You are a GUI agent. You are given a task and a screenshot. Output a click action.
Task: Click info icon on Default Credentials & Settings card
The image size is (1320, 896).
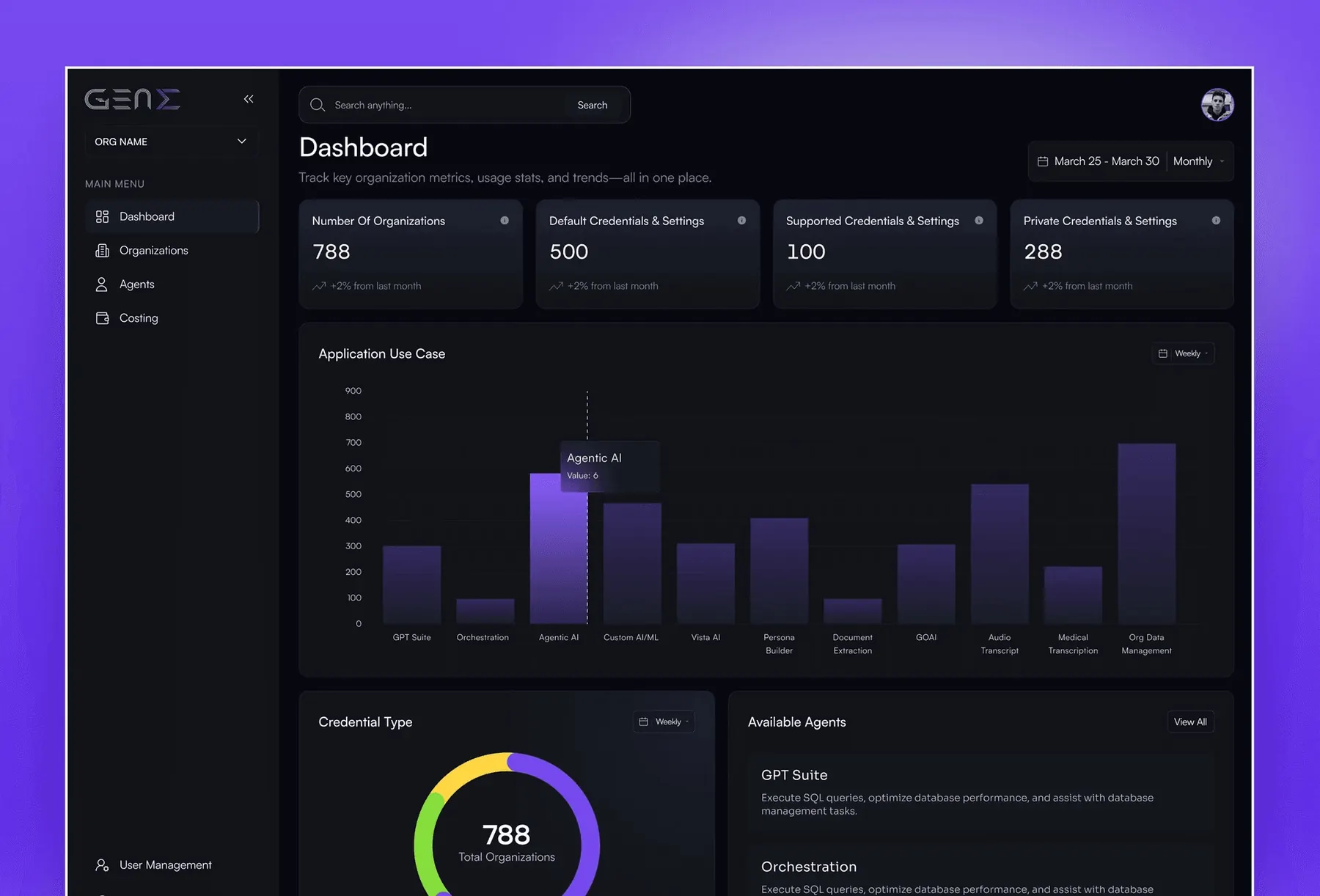[741, 220]
